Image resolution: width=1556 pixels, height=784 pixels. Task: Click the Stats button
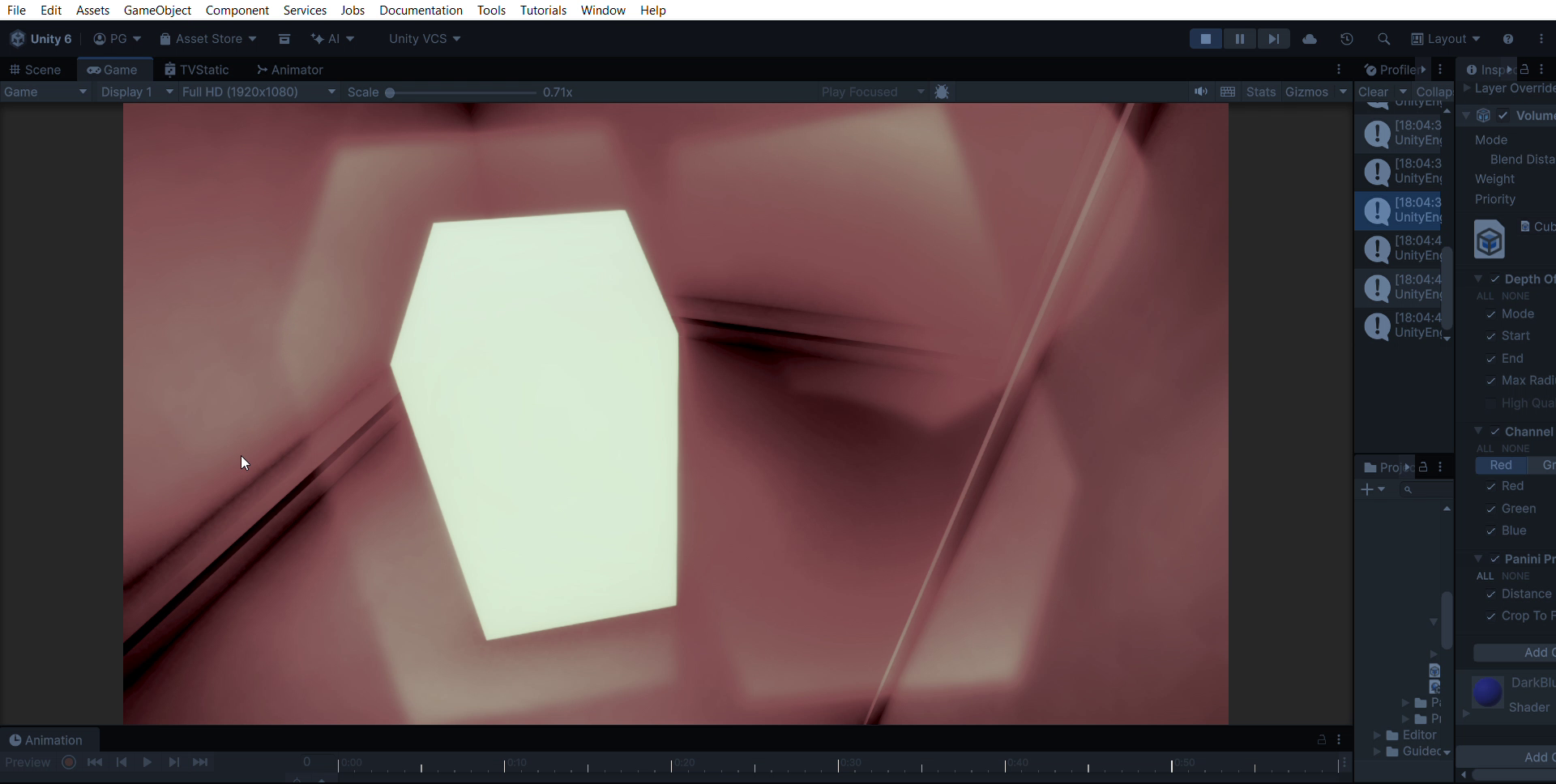point(1260,92)
